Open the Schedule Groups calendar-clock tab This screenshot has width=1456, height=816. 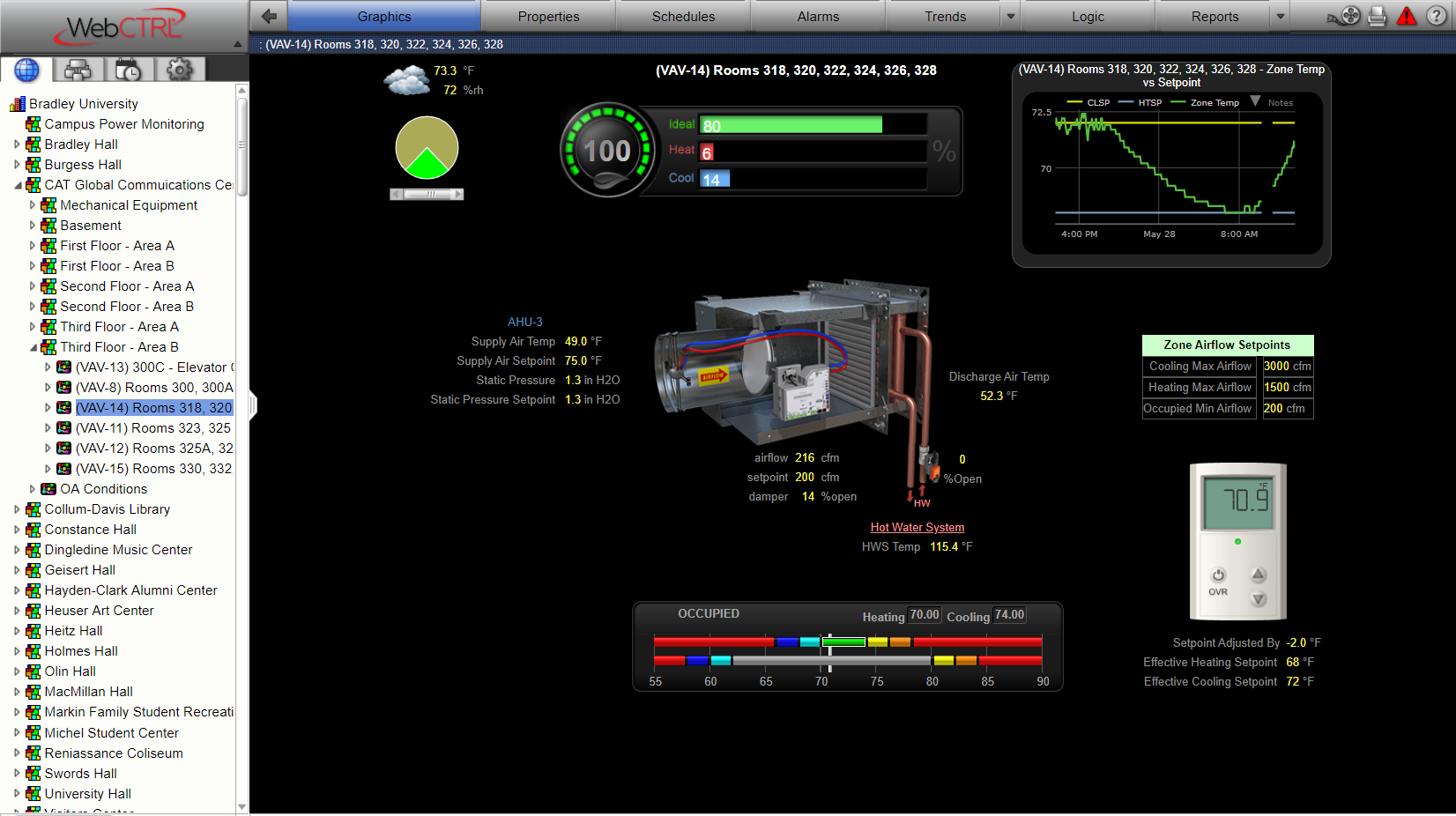tap(129, 70)
